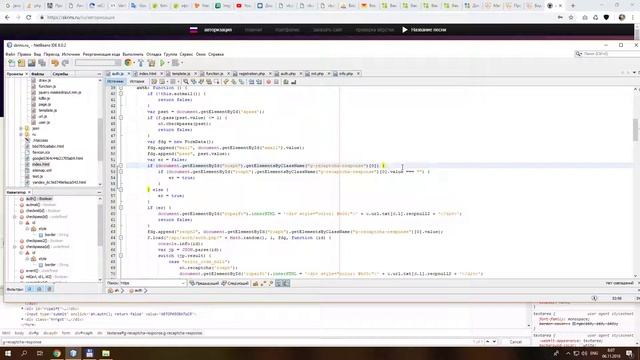Open the Файл menu
The width and height of the screenshot is (640, 360).
pos(10,54)
